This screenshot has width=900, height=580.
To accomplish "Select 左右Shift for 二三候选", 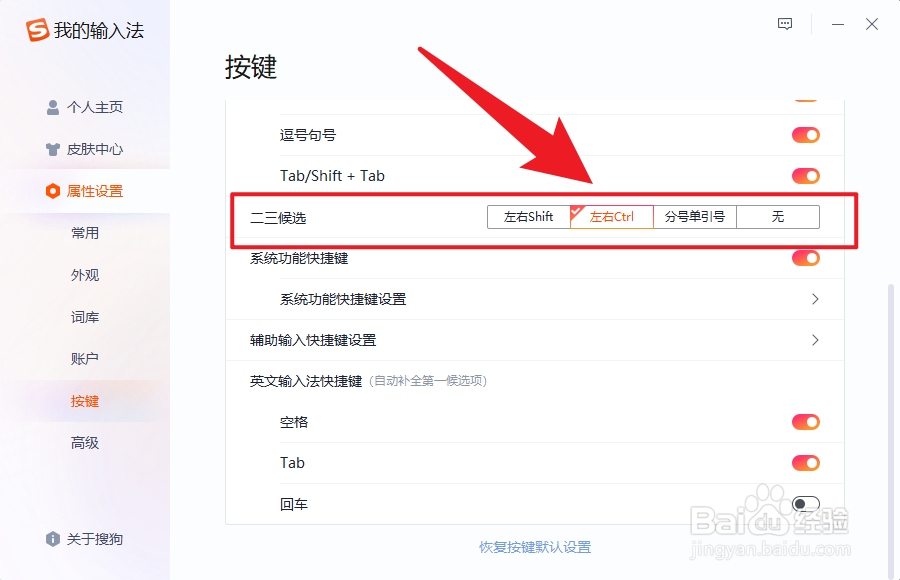I will [x=528, y=216].
